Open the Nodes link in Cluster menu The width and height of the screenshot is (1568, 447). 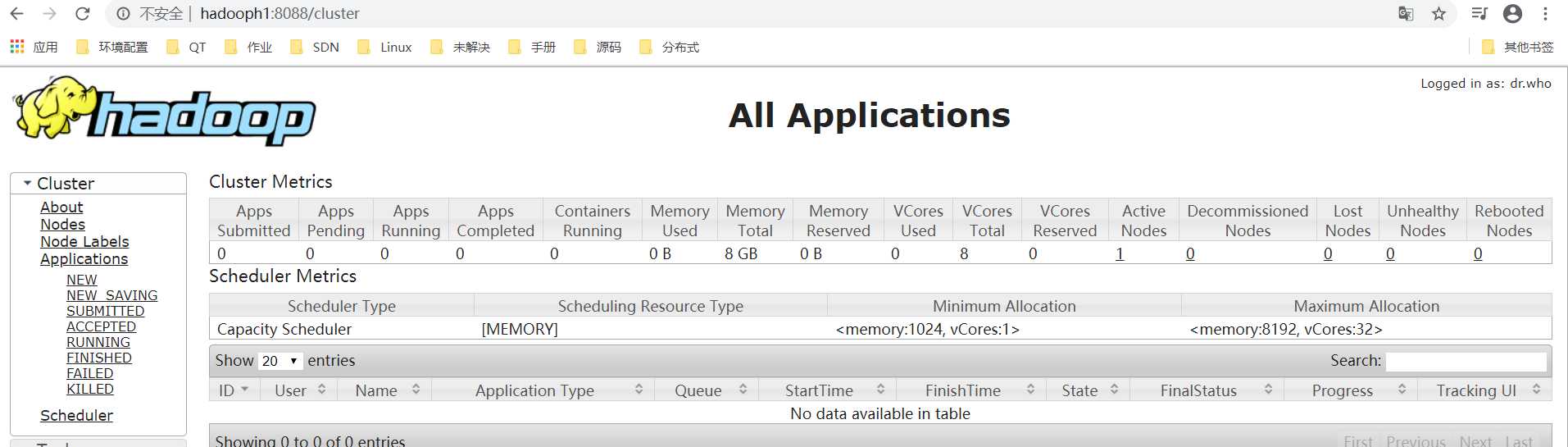[x=62, y=225]
